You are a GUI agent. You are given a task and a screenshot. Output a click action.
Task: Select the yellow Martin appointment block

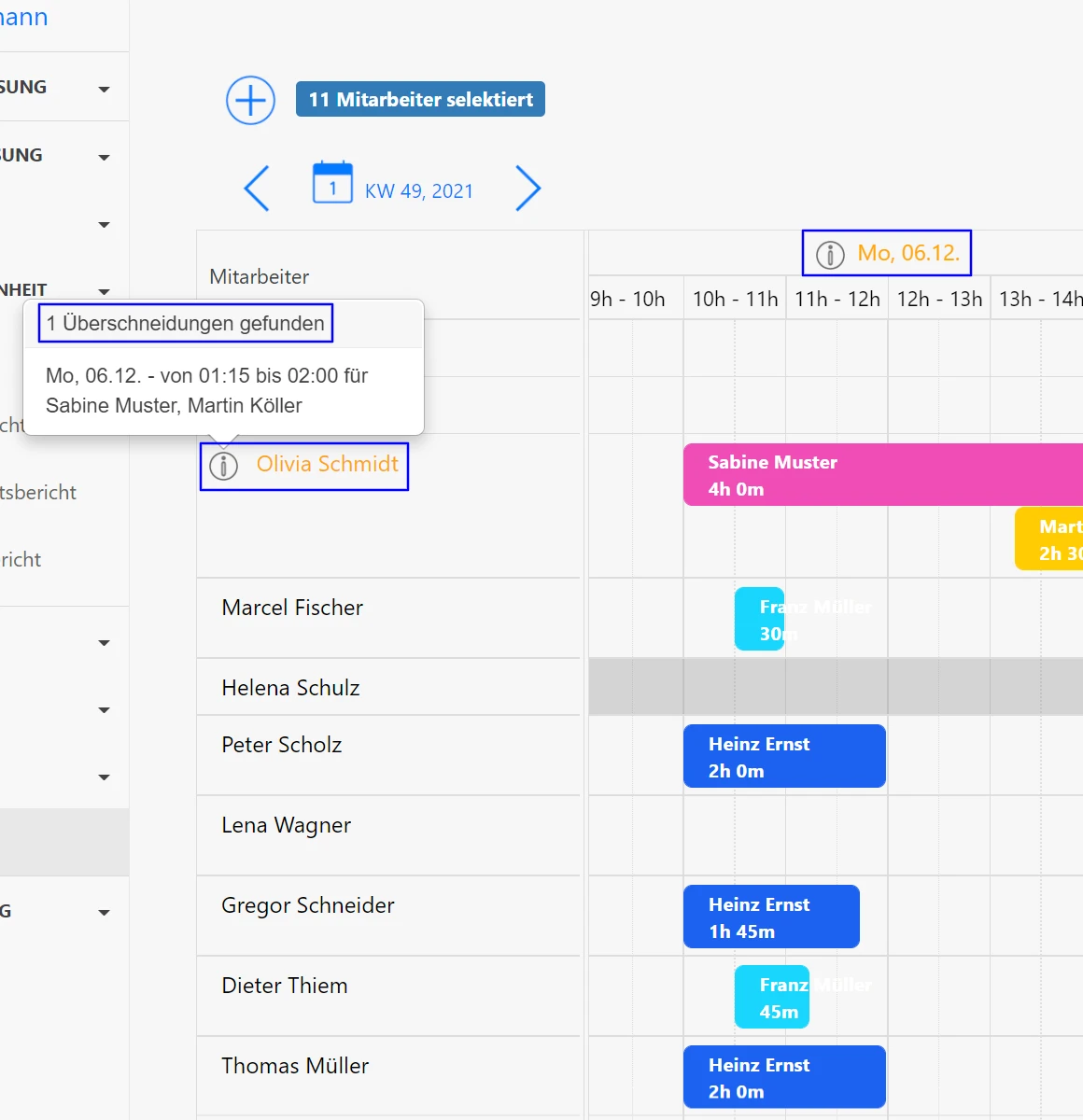(x=1048, y=539)
